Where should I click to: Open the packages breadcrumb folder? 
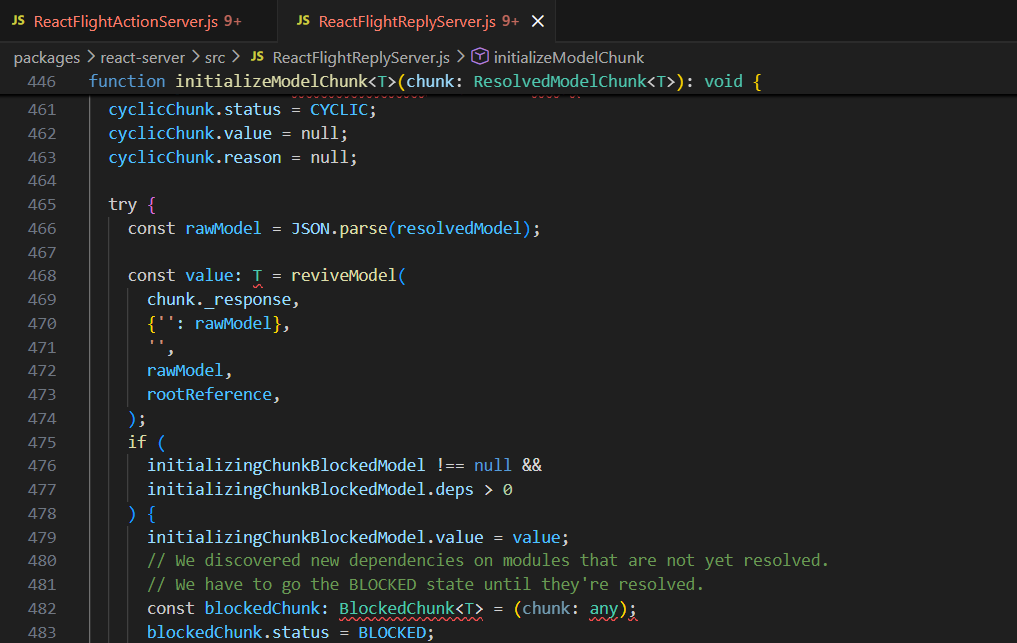tap(46, 57)
